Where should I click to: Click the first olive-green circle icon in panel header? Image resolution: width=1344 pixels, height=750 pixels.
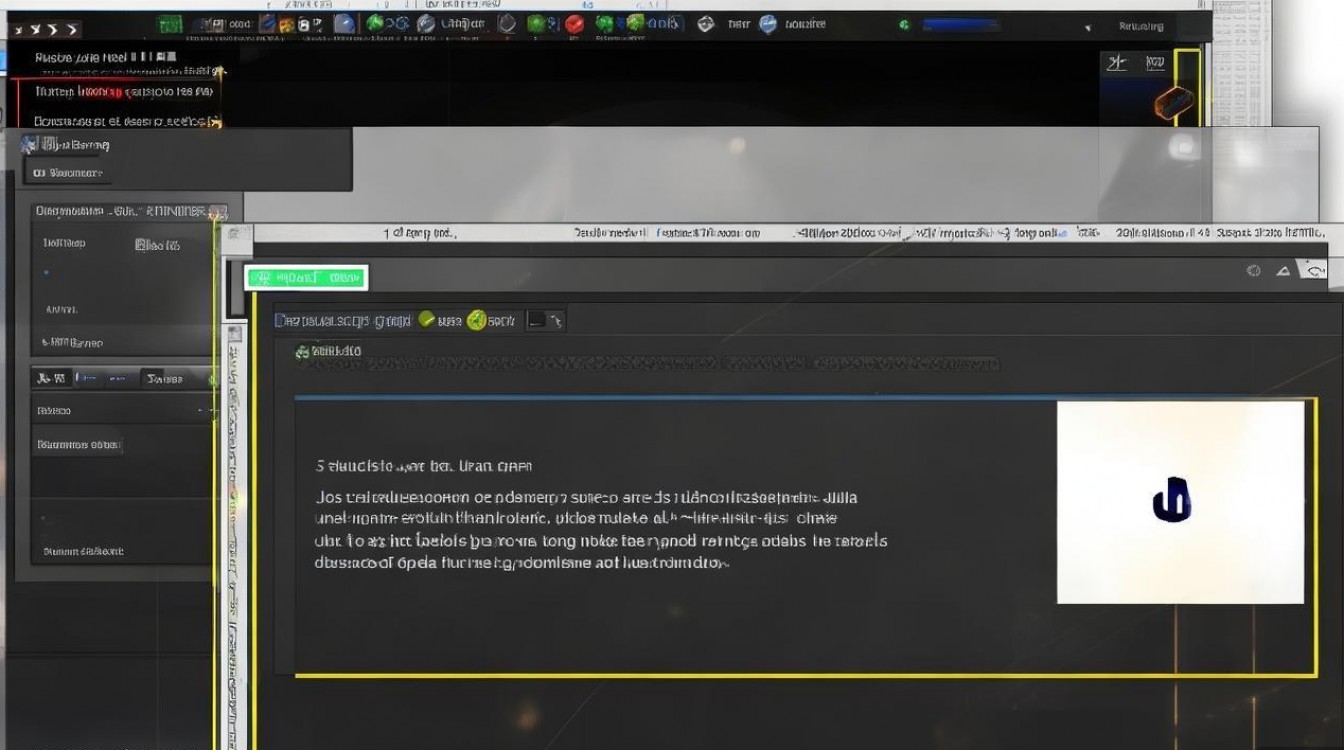[x=427, y=320]
